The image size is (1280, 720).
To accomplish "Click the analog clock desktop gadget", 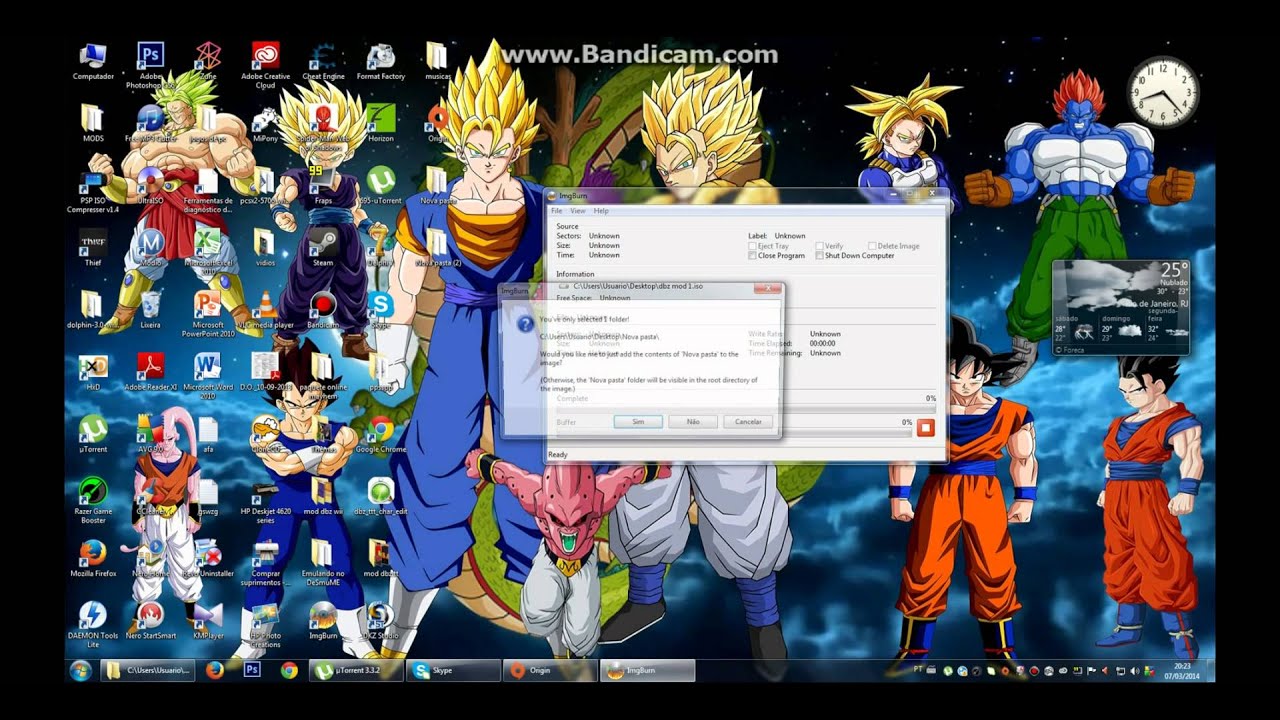I will (x=1163, y=92).
